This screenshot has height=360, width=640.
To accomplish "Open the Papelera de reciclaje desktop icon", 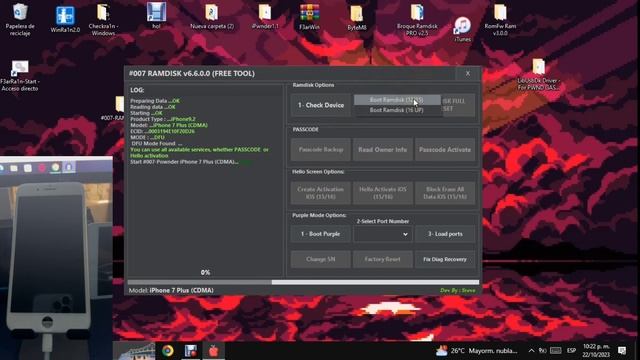I will point(20,19).
